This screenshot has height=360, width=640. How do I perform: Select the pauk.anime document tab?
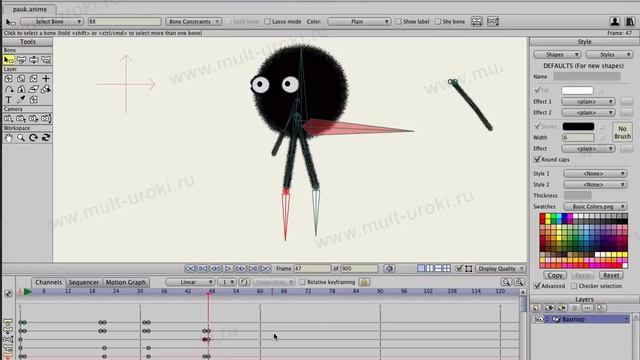coord(29,9)
